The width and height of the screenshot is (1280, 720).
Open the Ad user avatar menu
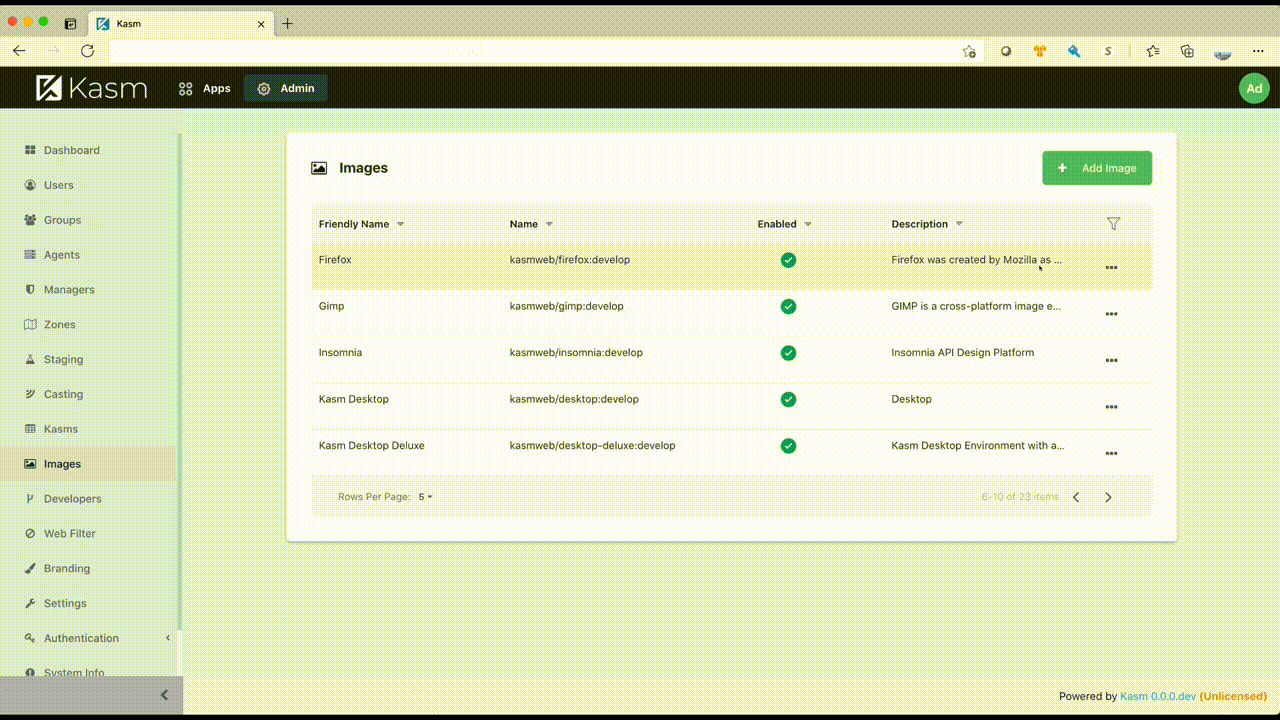click(1254, 88)
